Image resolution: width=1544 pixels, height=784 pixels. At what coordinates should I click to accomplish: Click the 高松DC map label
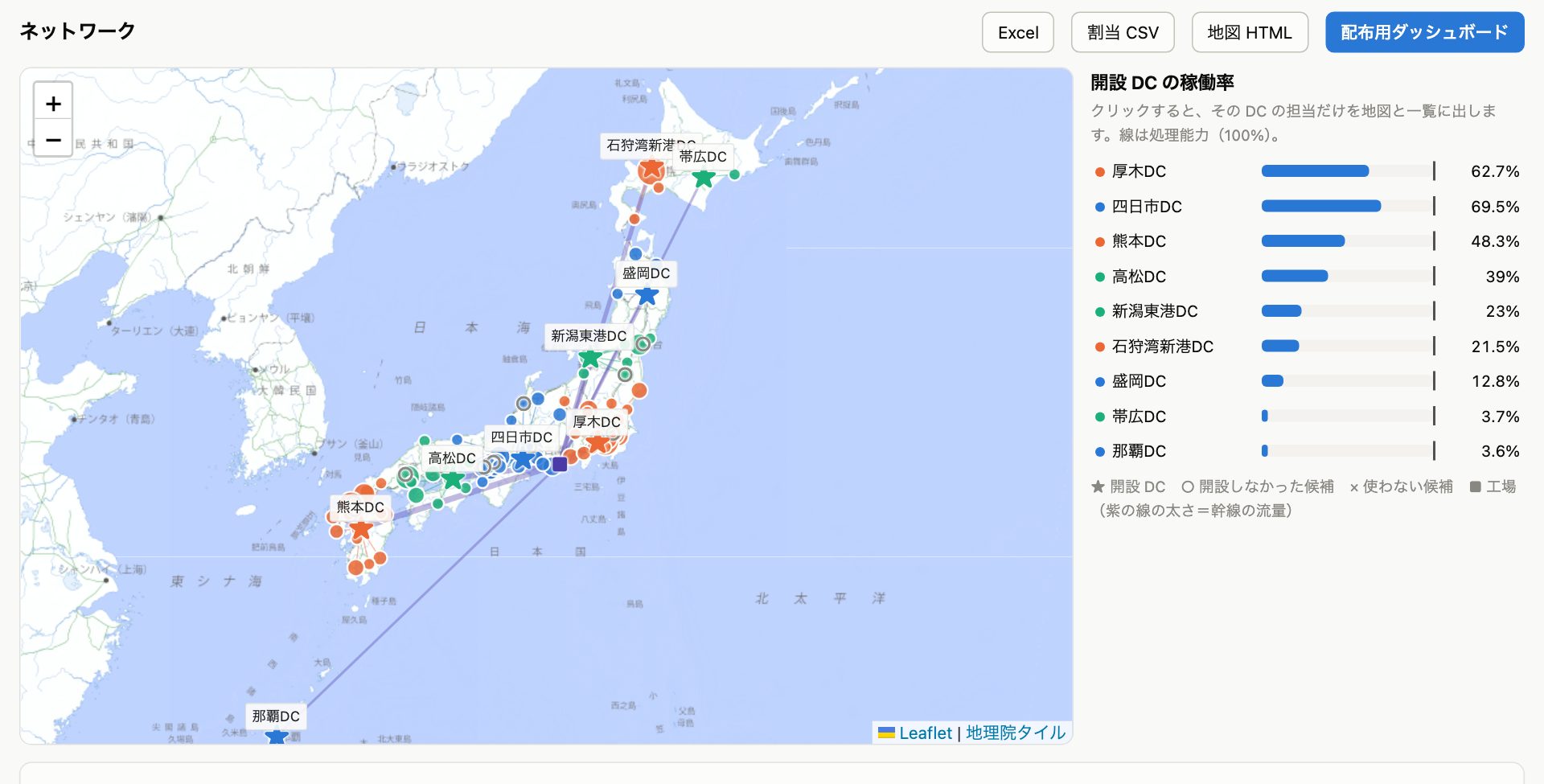pos(452,458)
